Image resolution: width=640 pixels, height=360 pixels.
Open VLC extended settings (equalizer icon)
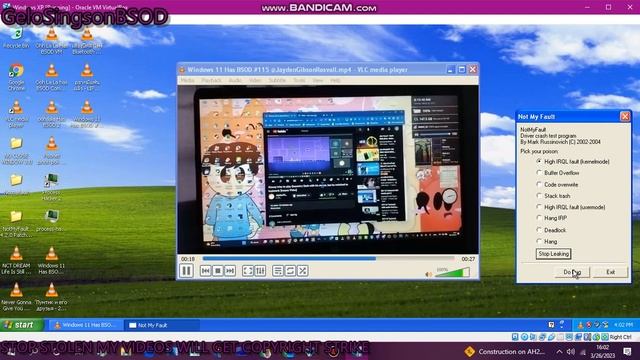pyautogui.click(x=260, y=271)
